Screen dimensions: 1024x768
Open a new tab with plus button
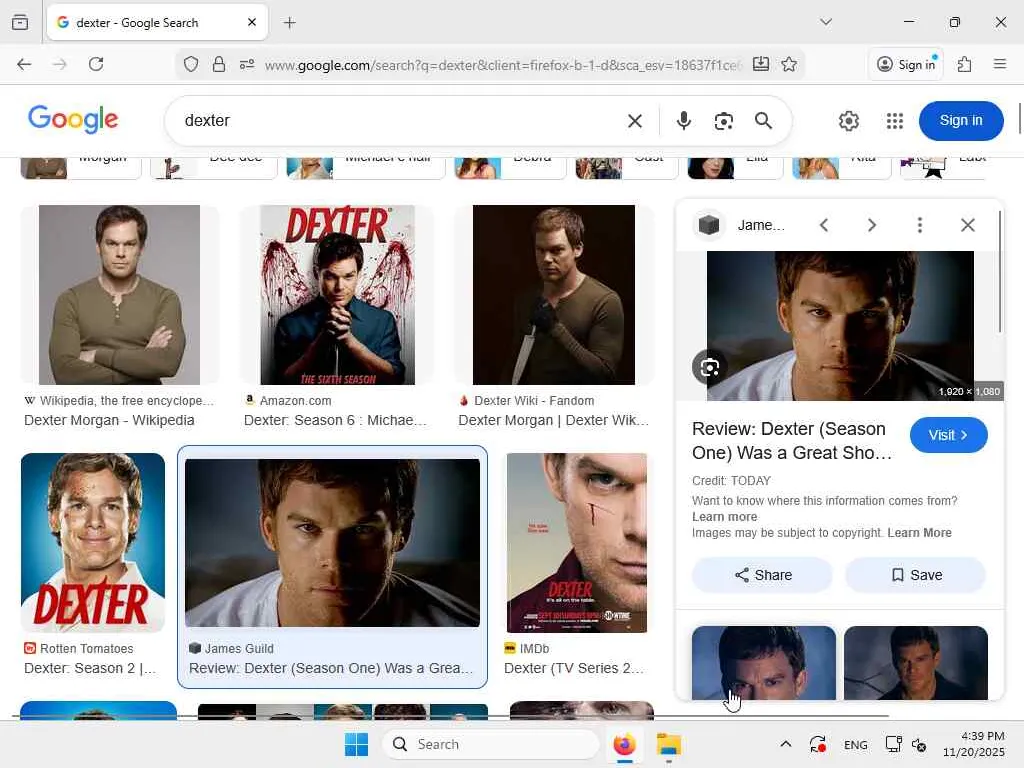coord(289,23)
